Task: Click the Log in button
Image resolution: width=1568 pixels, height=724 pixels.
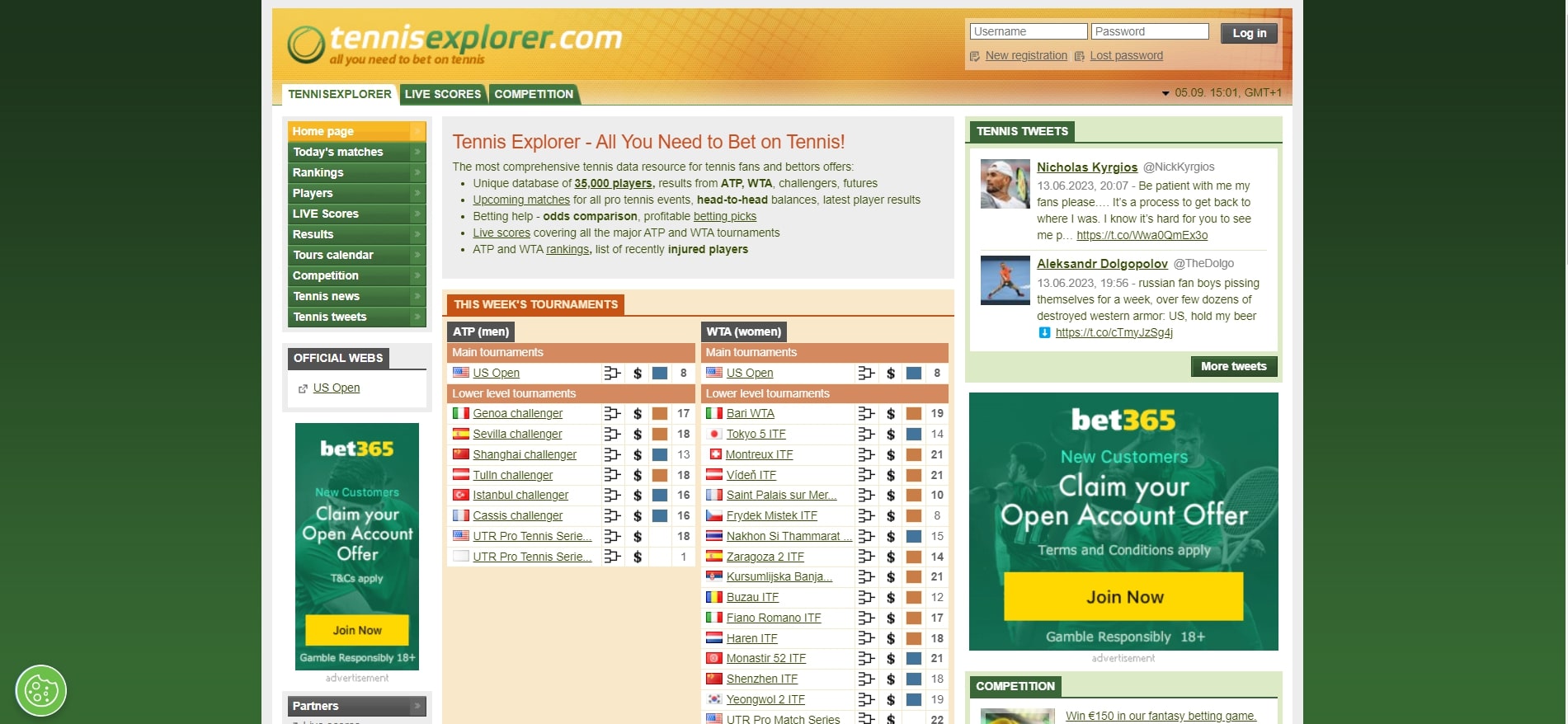Action: pyautogui.click(x=1249, y=33)
